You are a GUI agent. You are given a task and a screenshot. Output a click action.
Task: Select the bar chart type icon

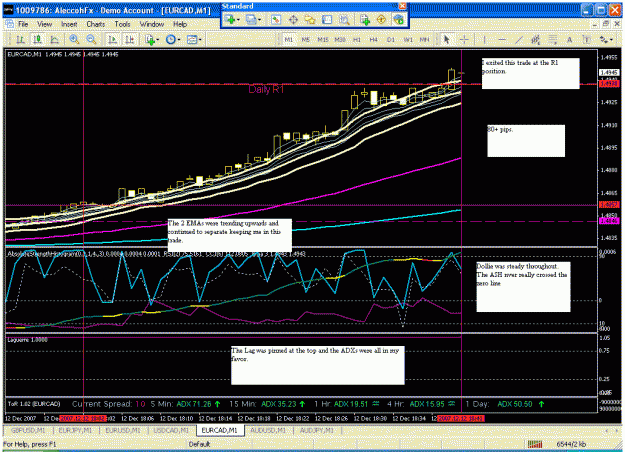click(20, 39)
